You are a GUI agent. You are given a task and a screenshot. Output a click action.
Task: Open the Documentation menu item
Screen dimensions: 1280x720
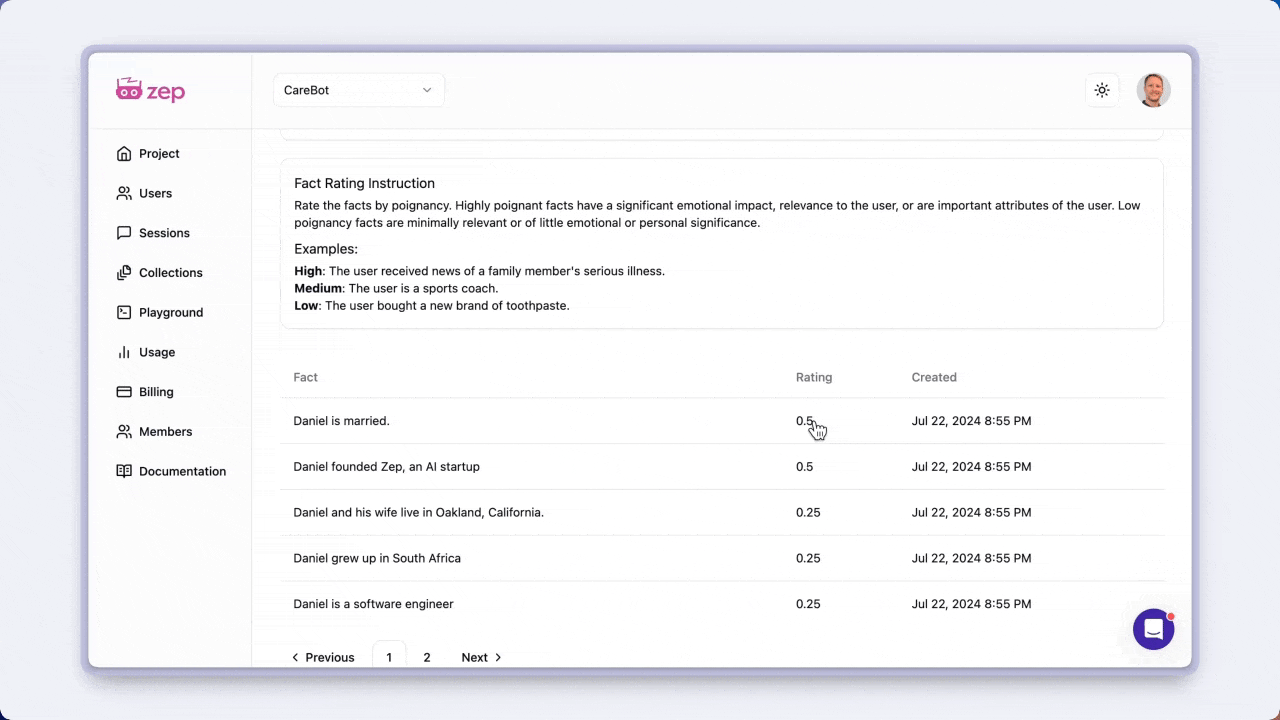(182, 471)
